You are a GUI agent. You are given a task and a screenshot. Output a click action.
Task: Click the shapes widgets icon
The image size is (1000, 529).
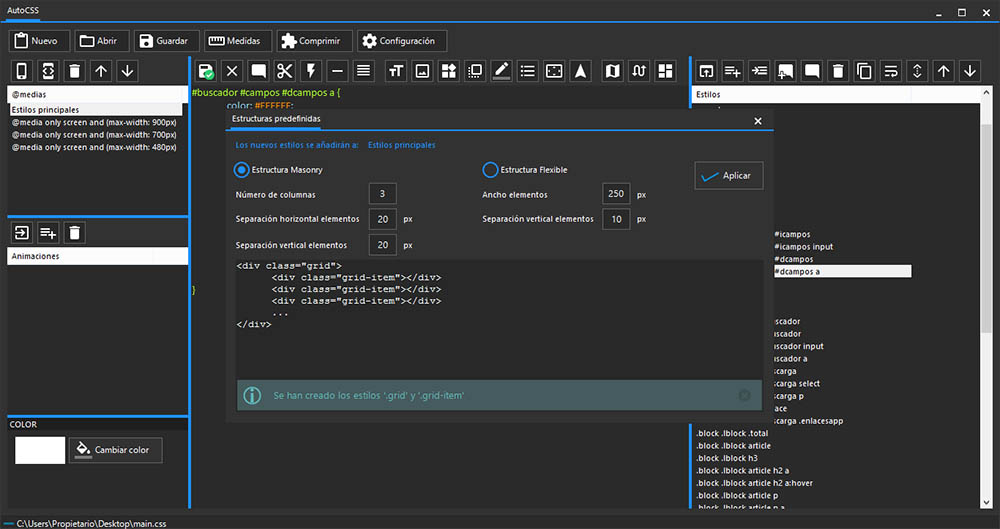coord(448,71)
